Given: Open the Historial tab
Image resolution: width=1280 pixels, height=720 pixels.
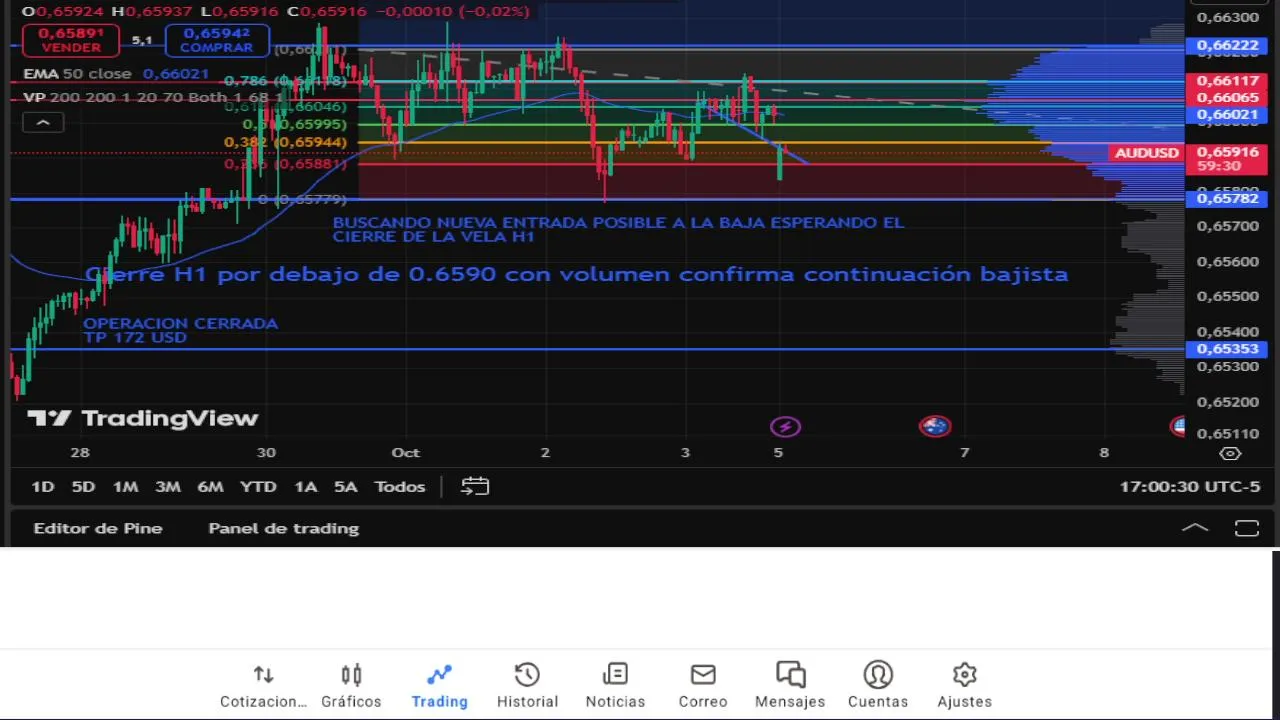Looking at the screenshot, I should point(527,686).
